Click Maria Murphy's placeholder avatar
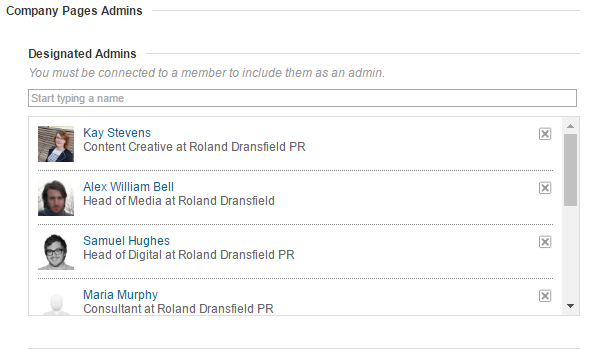Screen dimensions: 589x360 point(56,304)
